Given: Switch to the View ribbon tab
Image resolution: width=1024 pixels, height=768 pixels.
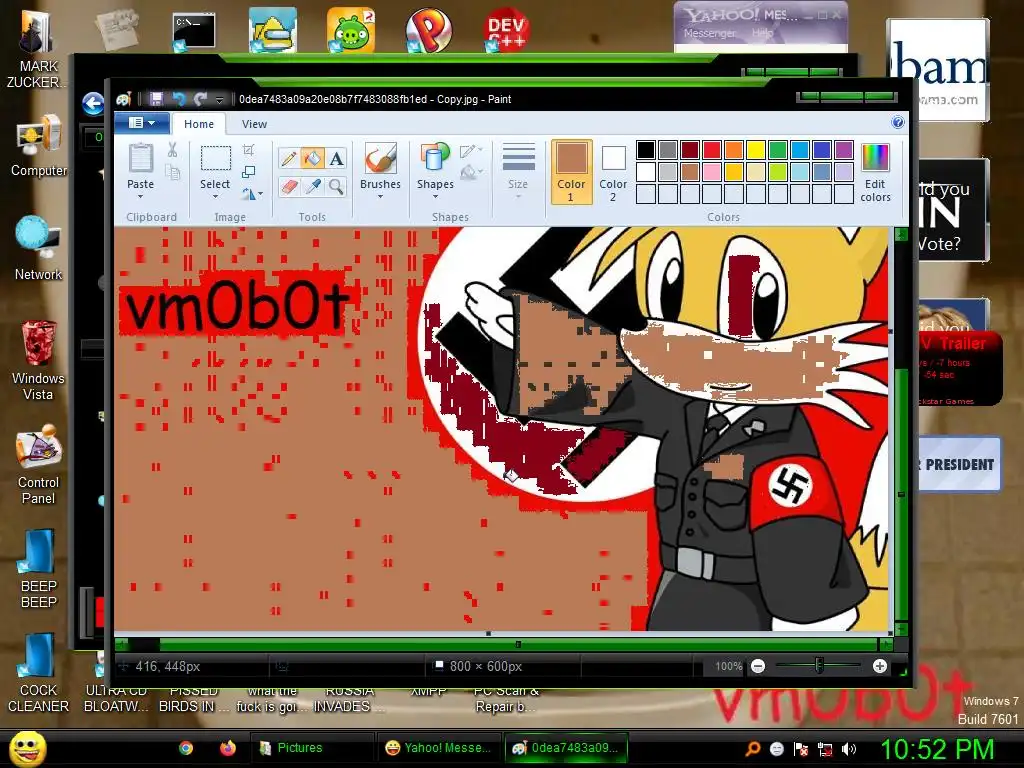Looking at the screenshot, I should click(x=254, y=124).
